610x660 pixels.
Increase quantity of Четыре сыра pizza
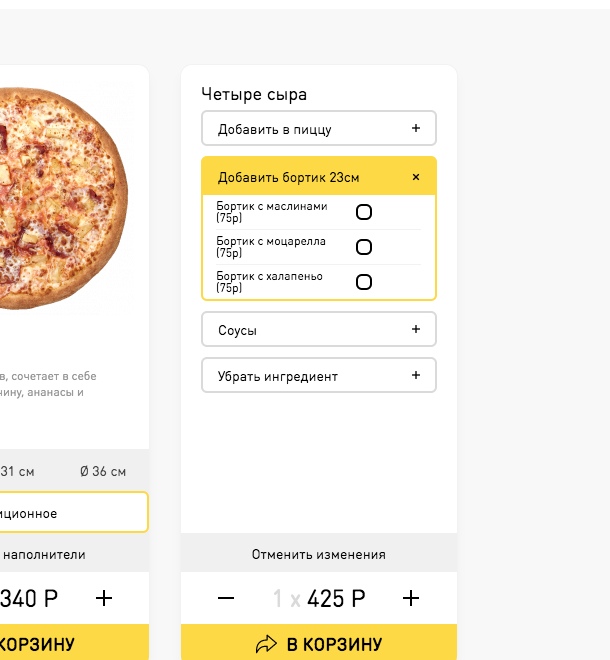coord(410,599)
